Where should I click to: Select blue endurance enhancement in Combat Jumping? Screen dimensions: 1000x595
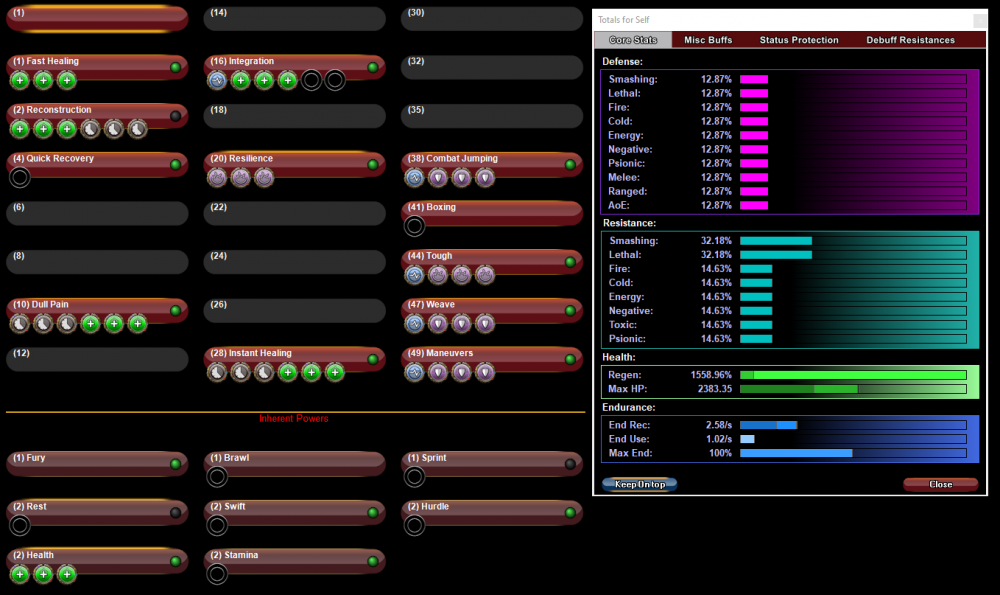414,178
